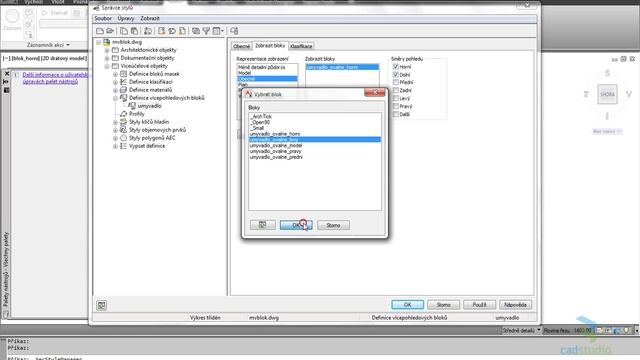This screenshot has width=640, height=360.
Task: Click the Filter Style Type funnel icon
Action: click(206, 31)
